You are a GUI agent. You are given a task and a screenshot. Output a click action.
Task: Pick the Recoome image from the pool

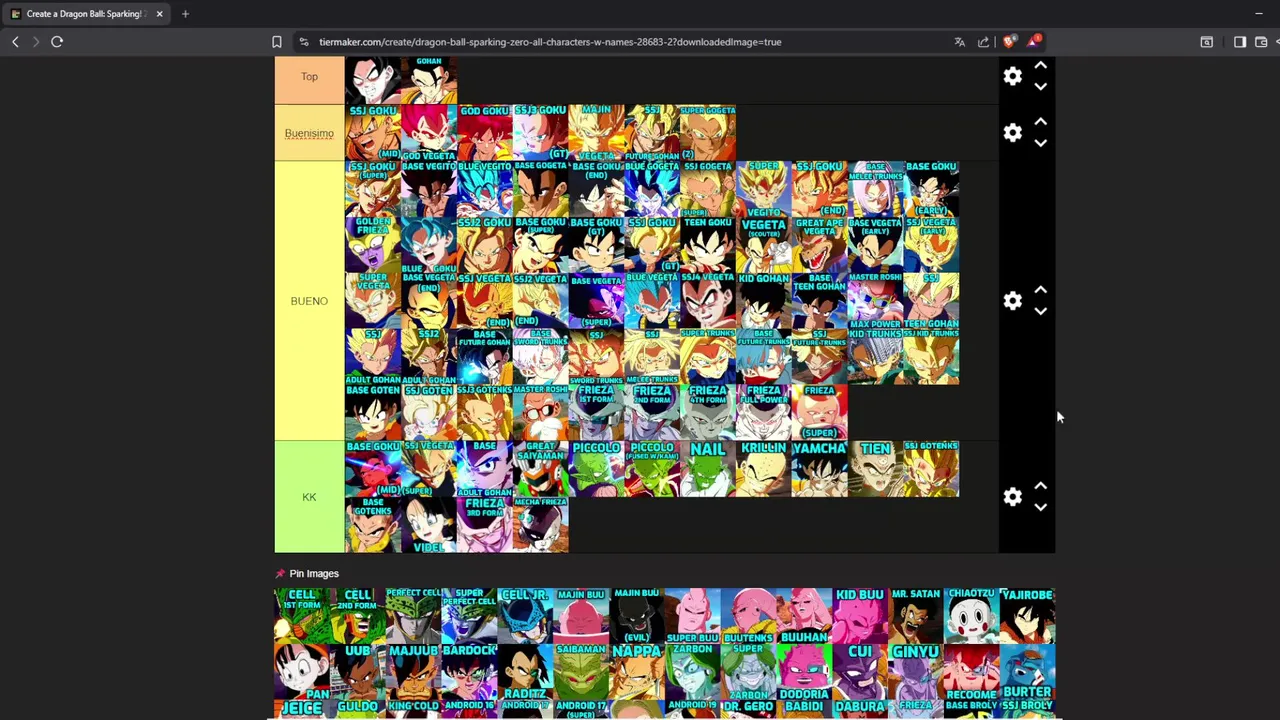click(x=972, y=672)
